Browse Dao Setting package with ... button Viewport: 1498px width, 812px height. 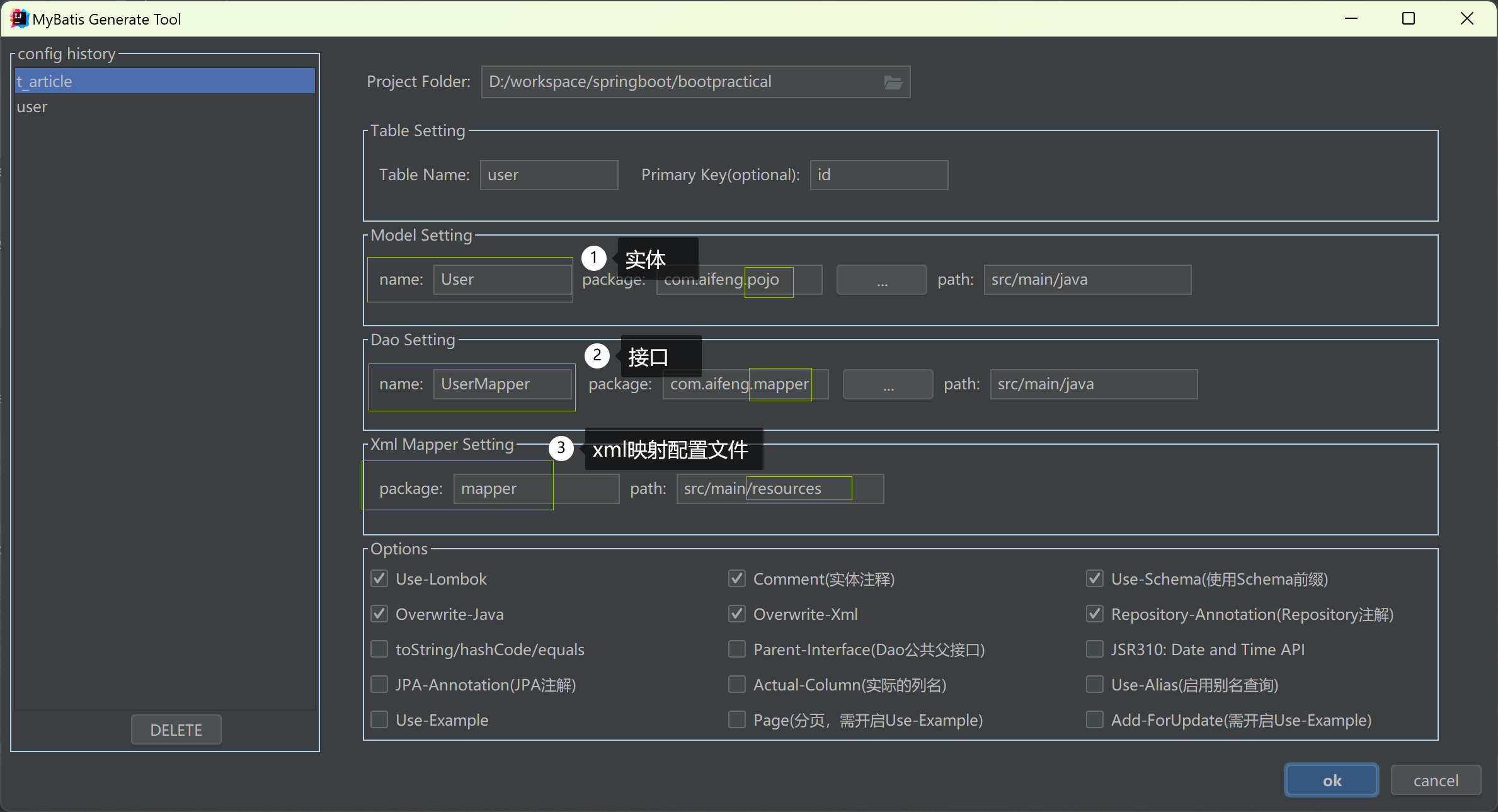click(888, 384)
